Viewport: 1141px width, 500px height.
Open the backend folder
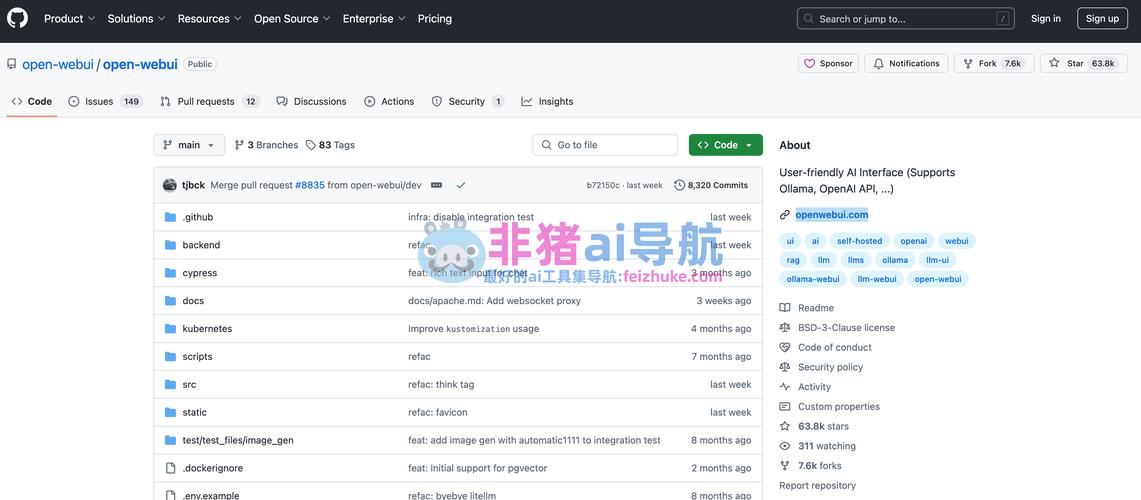(201, 245)
